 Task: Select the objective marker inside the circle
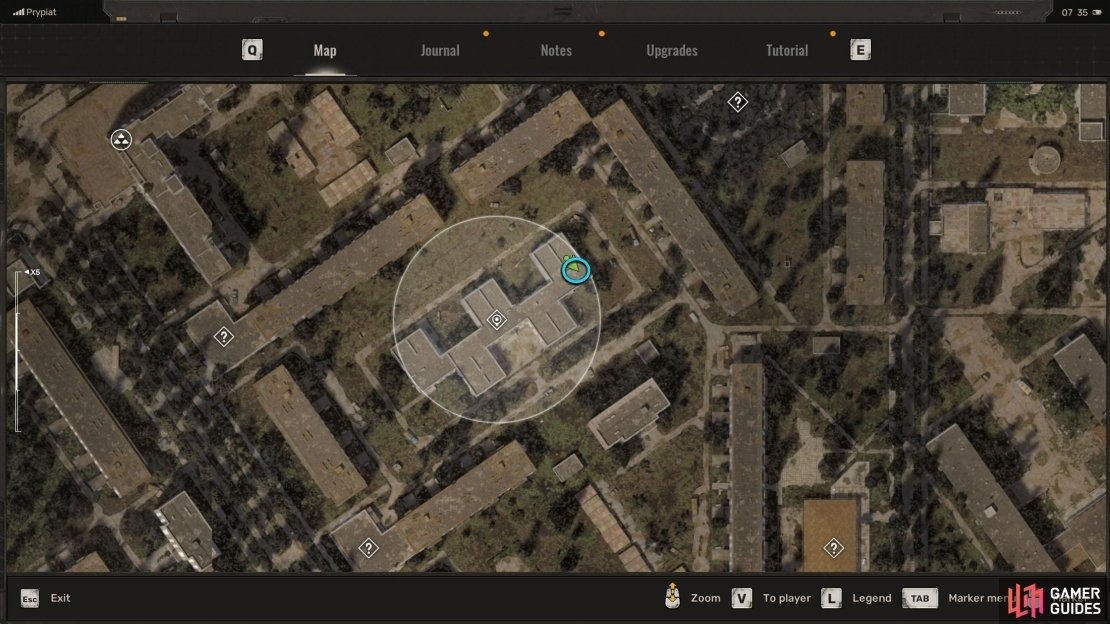tap(497, 320)
